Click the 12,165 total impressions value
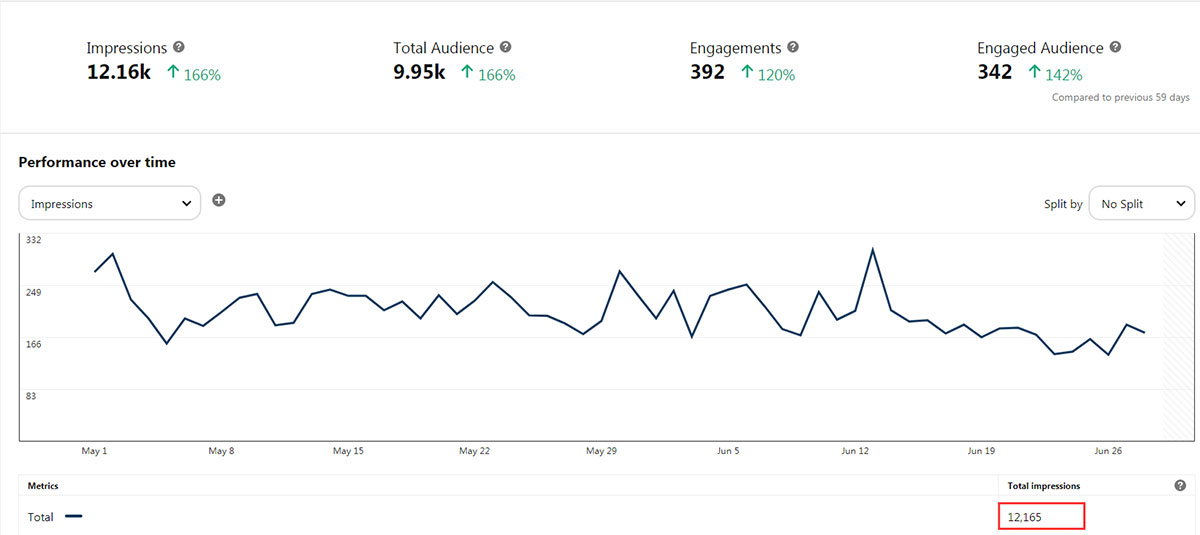 [1026, 517]
